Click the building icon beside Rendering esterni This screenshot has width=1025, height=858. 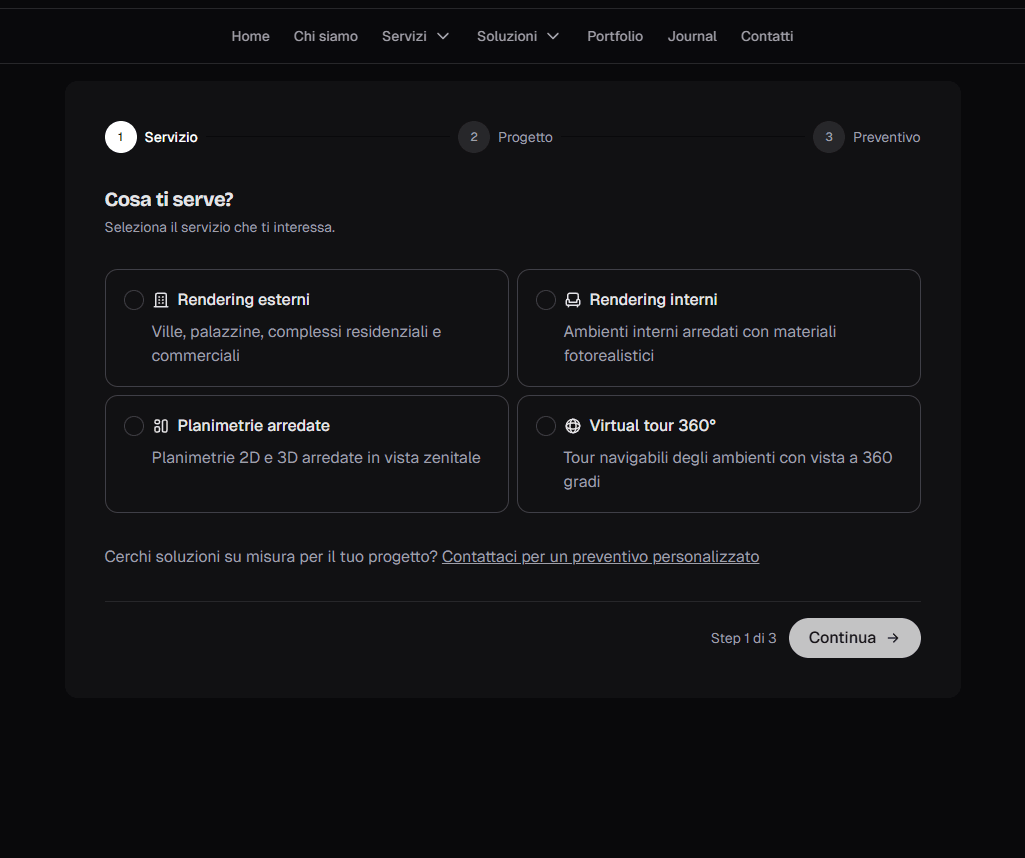161,300
